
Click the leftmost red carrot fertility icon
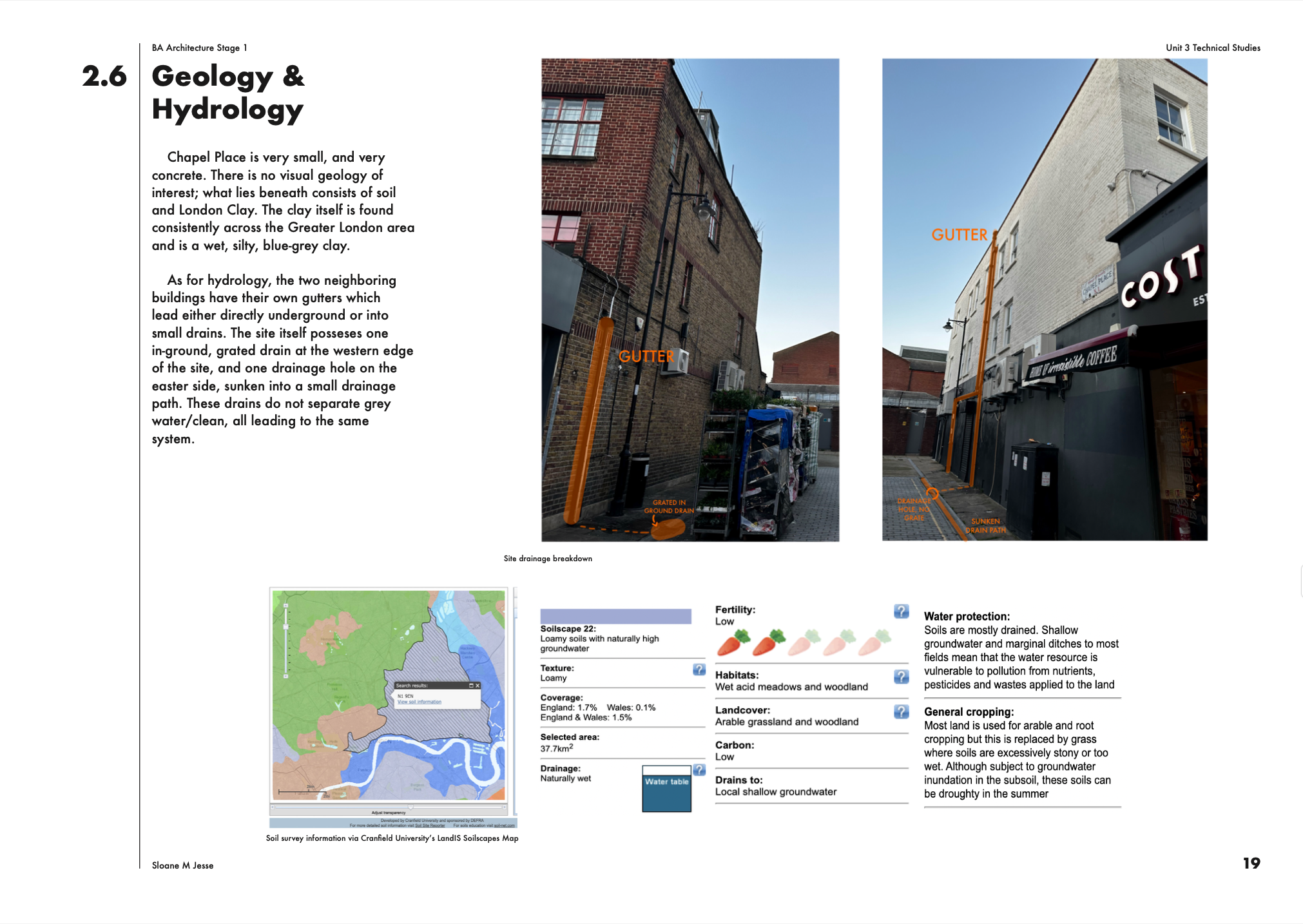pyautogui.click(x=733, y=642)
